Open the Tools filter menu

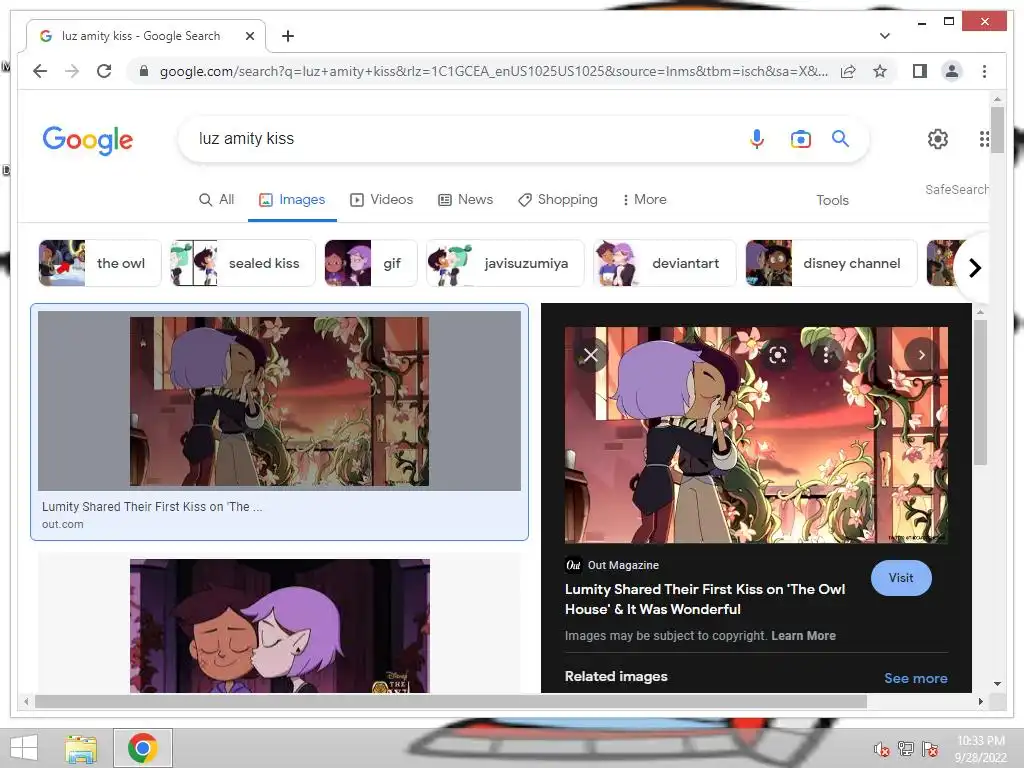click(832, 200)
